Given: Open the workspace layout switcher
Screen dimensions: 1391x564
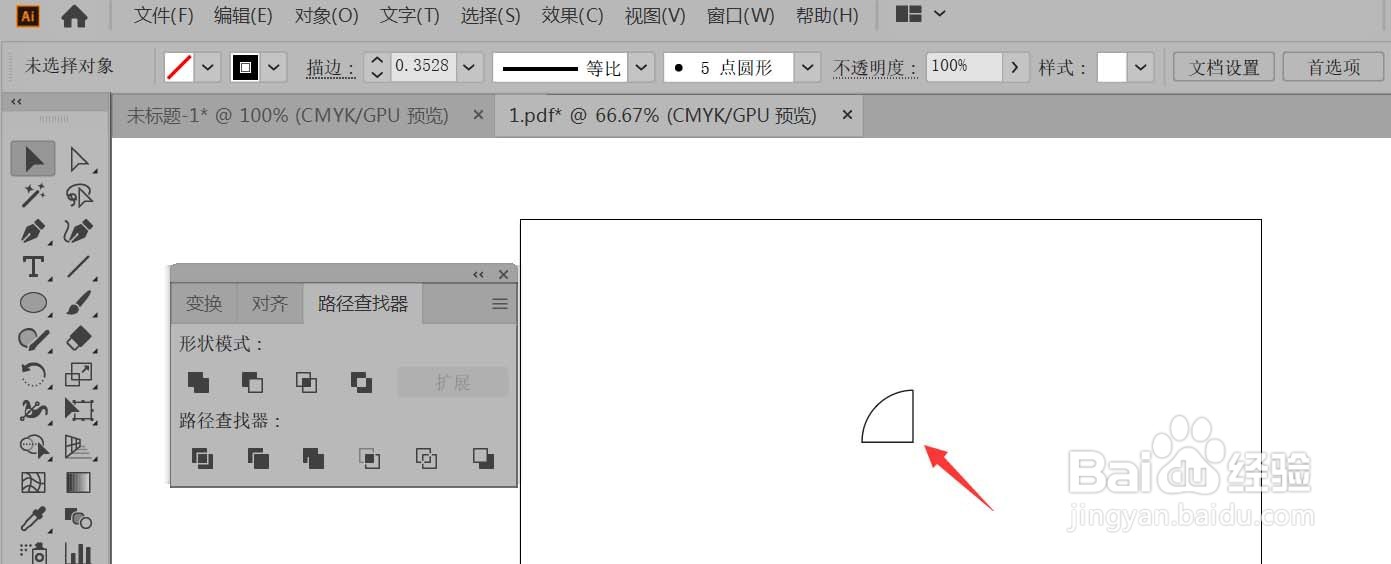Looking at the screenshot, I should pos(921,15).
